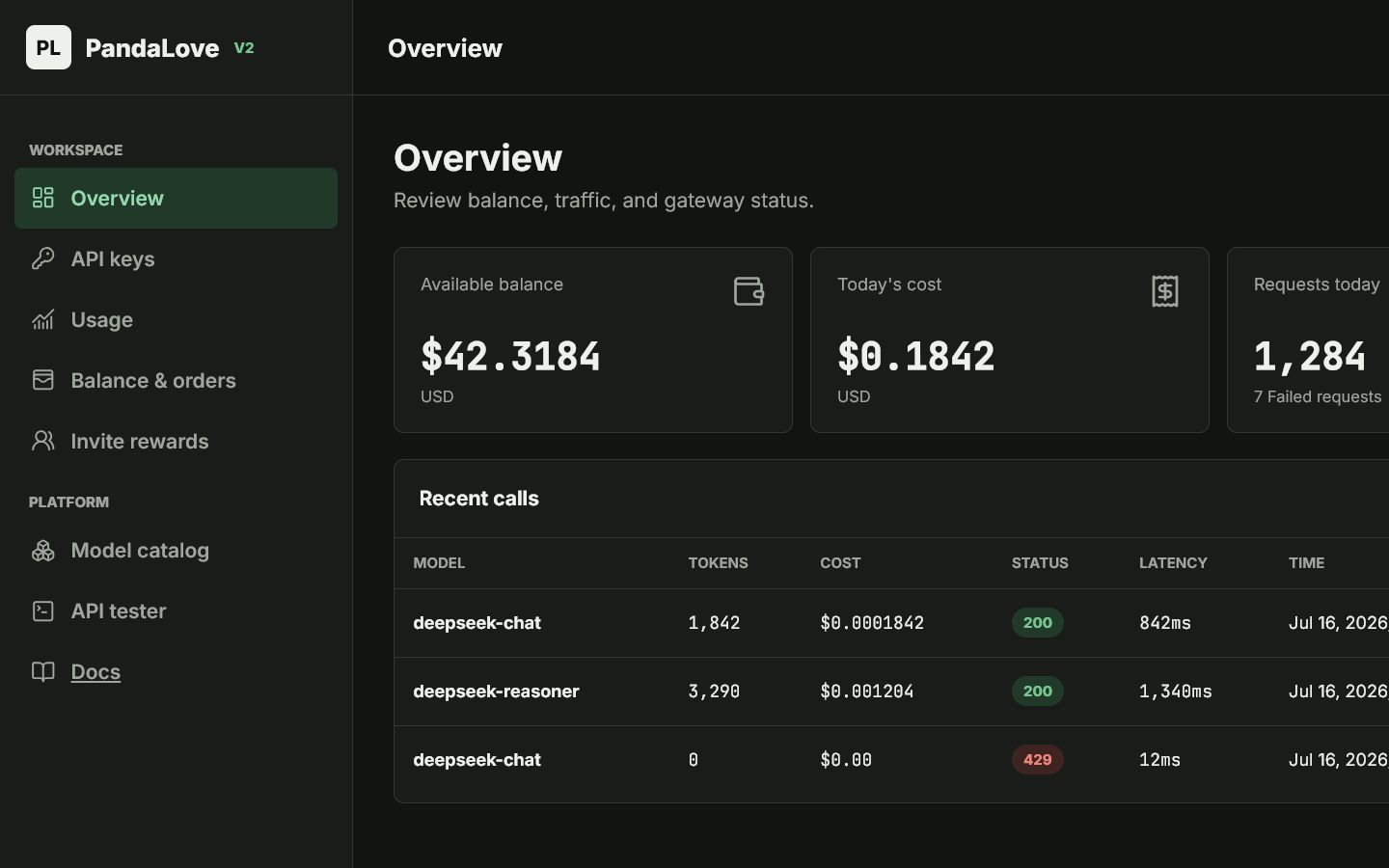Click the 1,340ms latency cell
This screenshot has height=868, width=1389.
pyautogui.click(x=1176, y=692)
